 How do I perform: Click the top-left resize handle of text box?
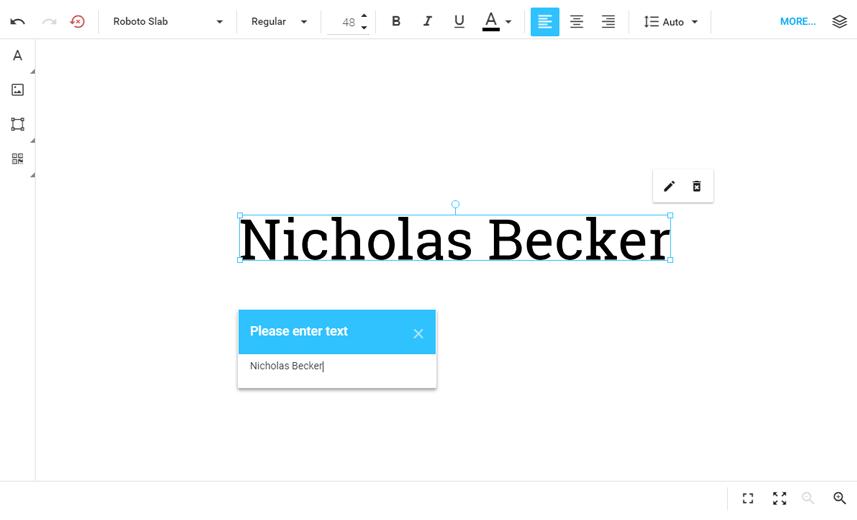(x=240, y=215)
